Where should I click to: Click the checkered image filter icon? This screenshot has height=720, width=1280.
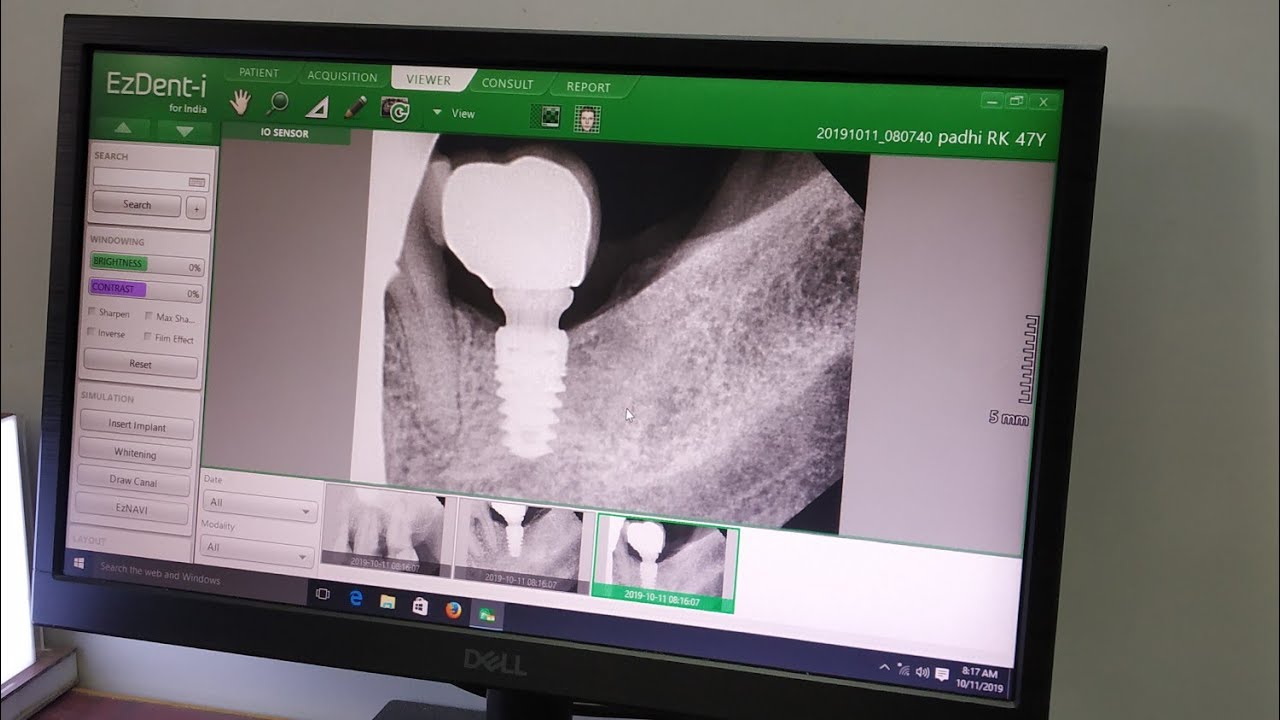pos(550,116)
